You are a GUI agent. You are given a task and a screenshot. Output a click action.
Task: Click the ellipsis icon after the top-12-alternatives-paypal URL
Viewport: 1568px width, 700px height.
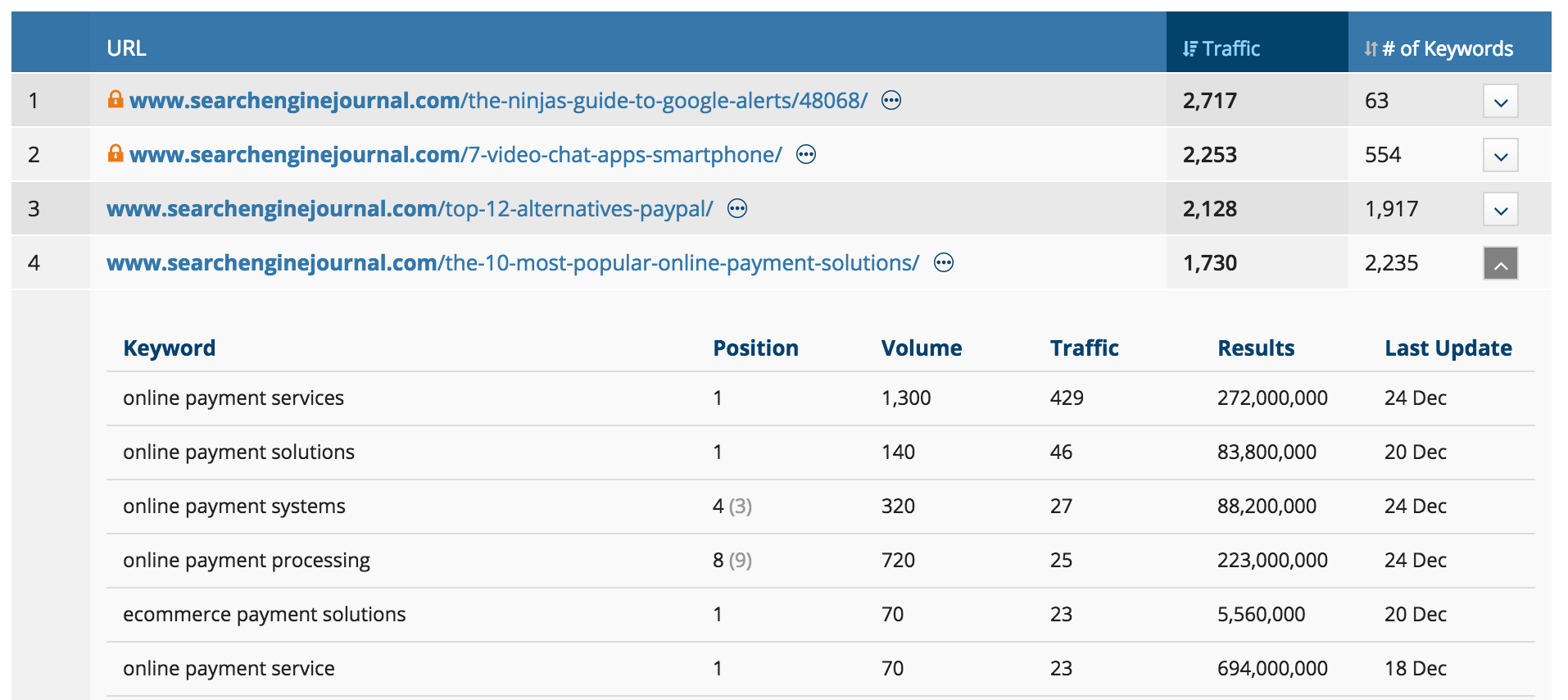[x=737, y=209]
